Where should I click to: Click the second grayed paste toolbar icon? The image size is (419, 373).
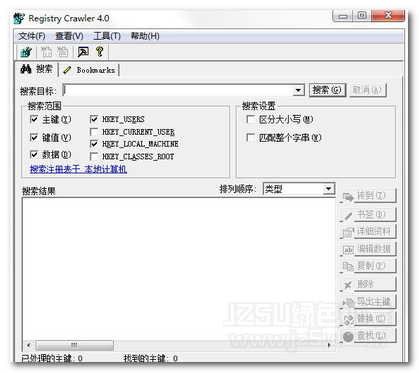pos(62,52)
